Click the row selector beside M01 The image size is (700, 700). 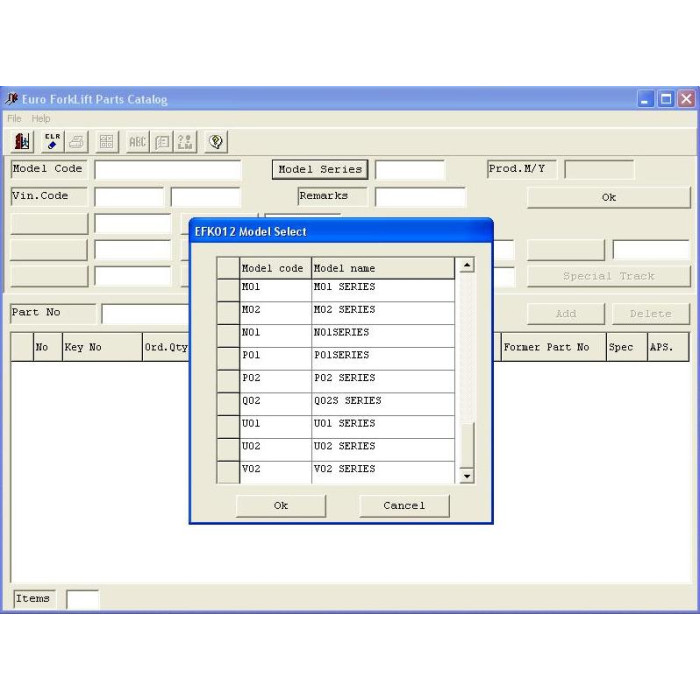[228, 290]
